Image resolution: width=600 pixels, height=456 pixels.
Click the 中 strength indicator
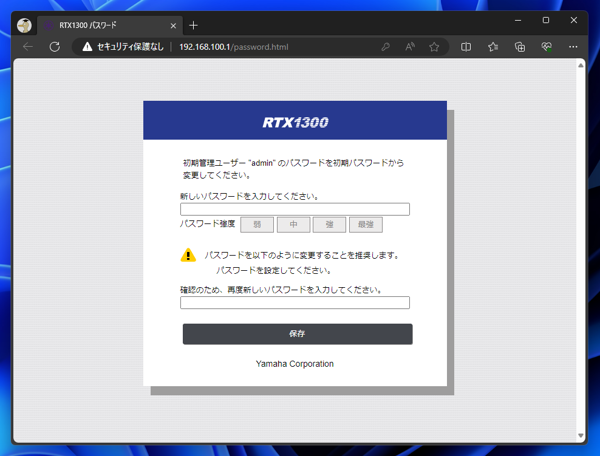293,225
